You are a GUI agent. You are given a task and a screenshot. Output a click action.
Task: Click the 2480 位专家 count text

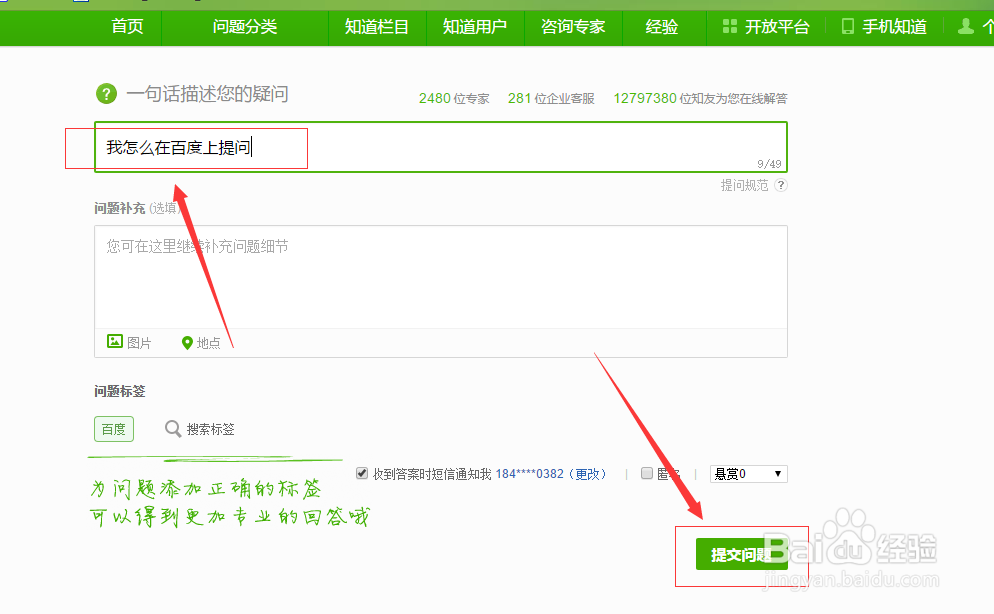point(454,98)
